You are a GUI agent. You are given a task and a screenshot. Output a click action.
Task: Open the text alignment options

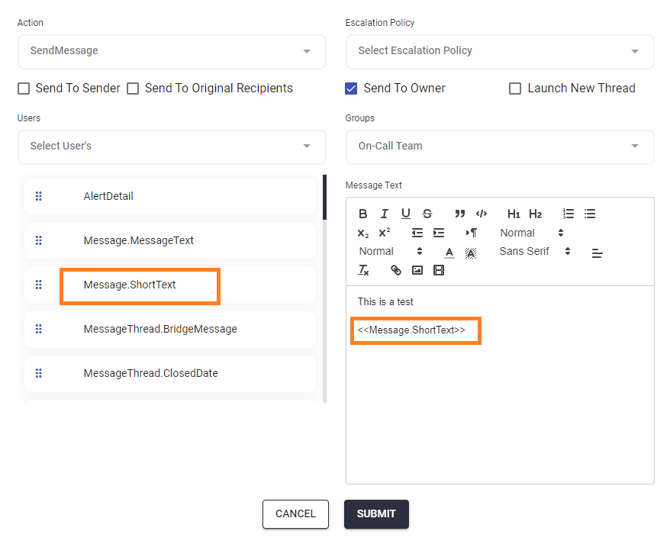click(x=597, y=253)
